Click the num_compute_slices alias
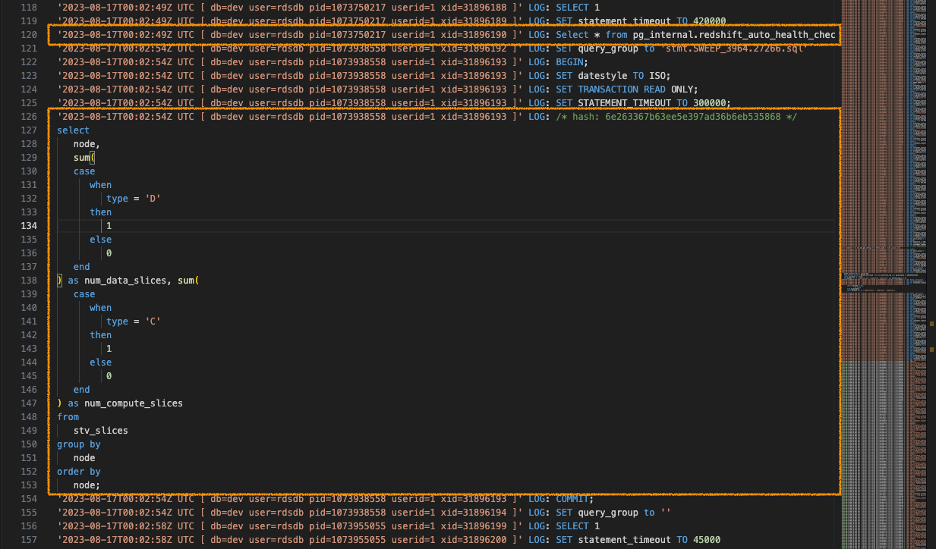Image resolution: width=936 pixels, height=550 pixels. click(x=133, y=404)
